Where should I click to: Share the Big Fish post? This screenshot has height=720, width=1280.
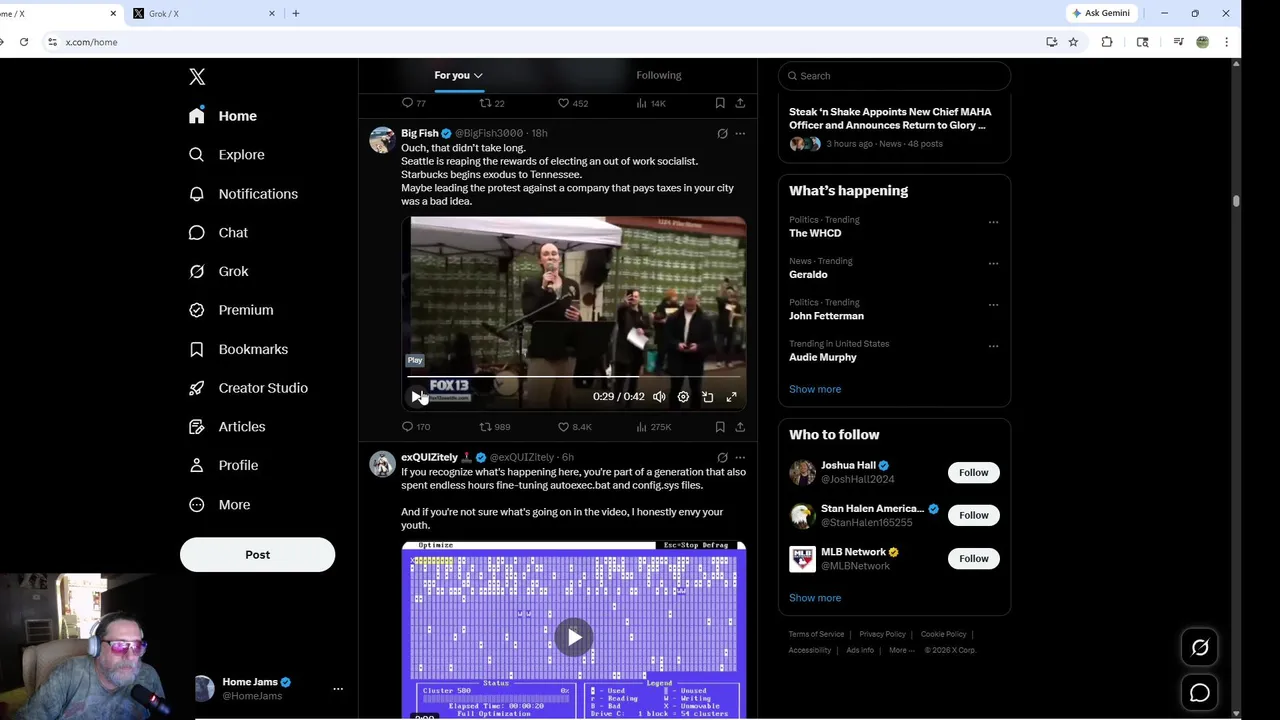coord(740,427)
